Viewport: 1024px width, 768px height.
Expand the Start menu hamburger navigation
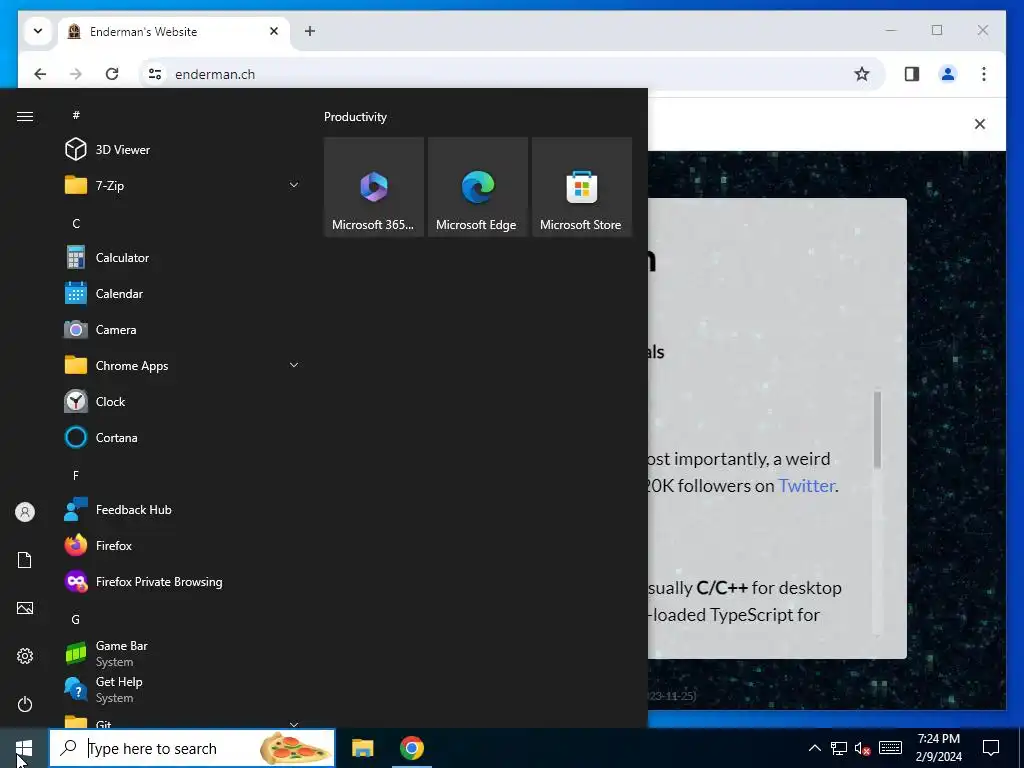pos(25,116)
